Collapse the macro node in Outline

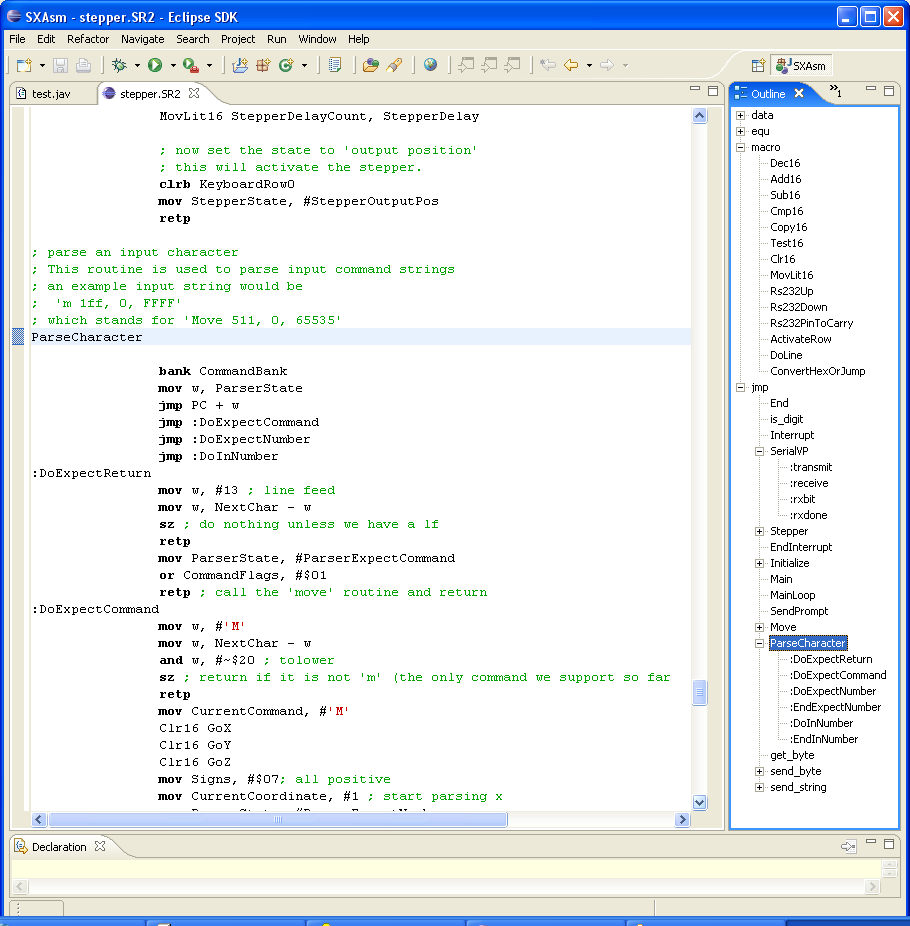point(741,147)
